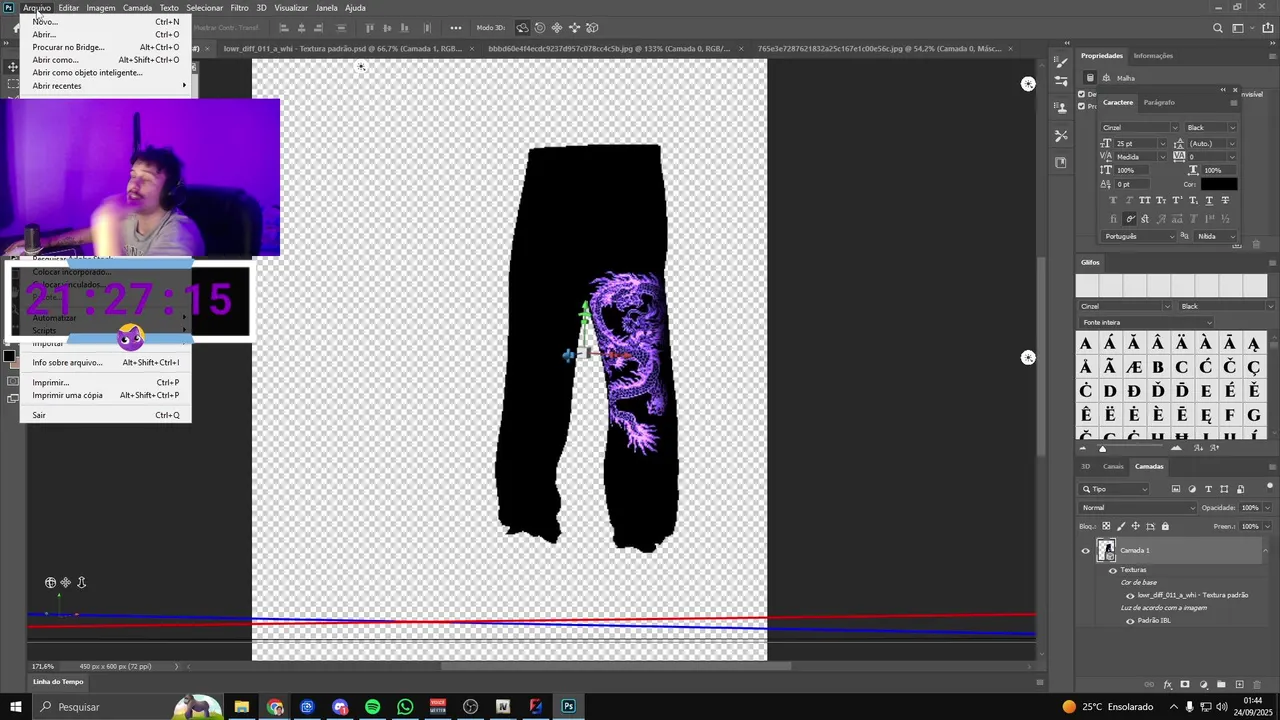Hide Camada 1 layer visibility eye
The width and height of the screenshot is (1280, 720).
pos(1085,551)
